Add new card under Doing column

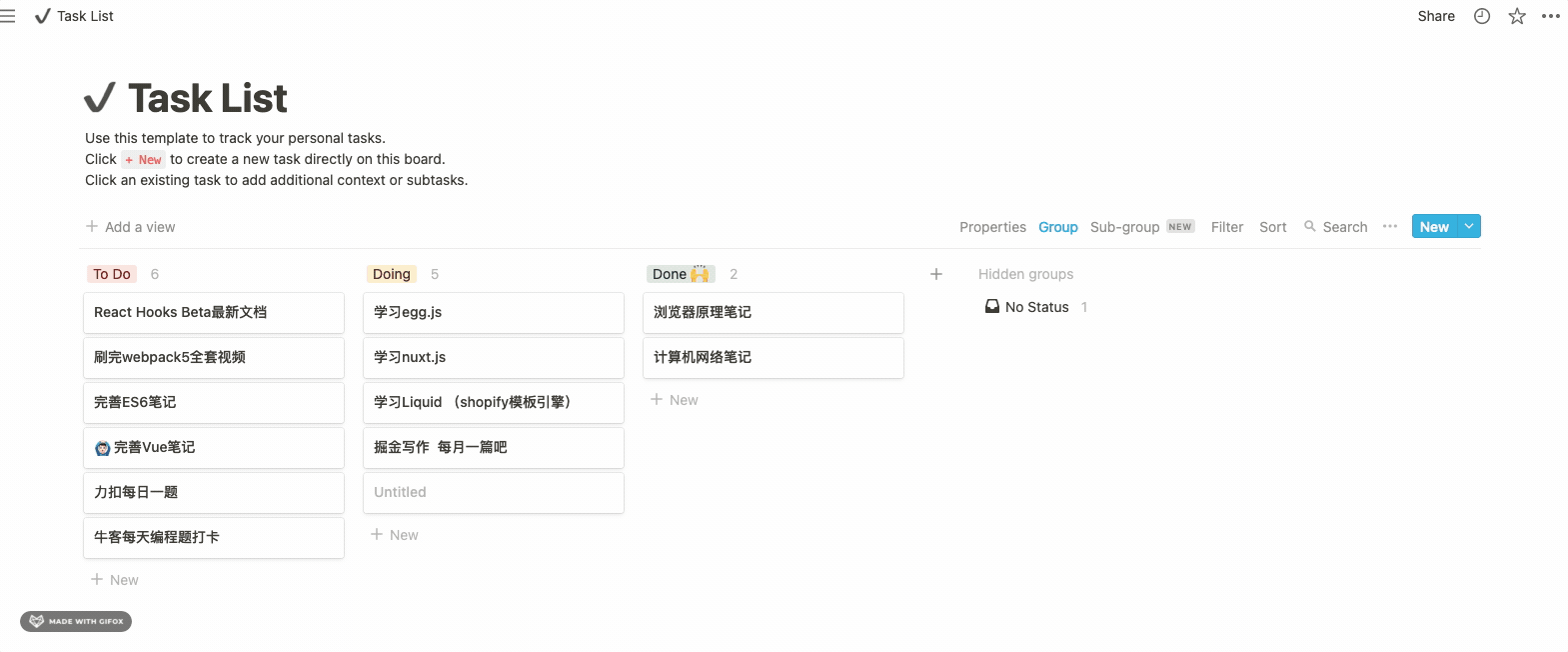click(x=395, y=535)
